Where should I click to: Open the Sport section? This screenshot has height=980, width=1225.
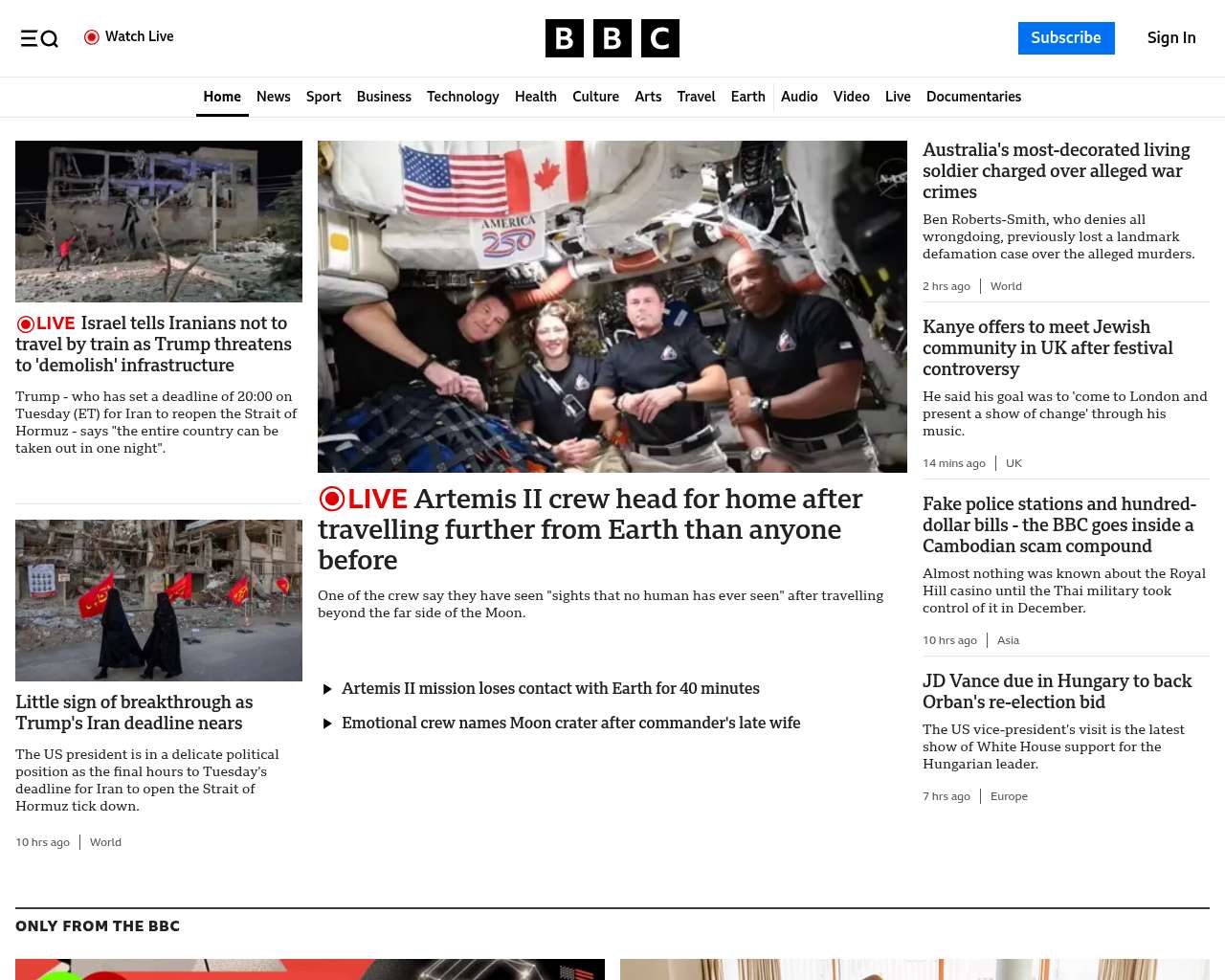coord(323,97)
